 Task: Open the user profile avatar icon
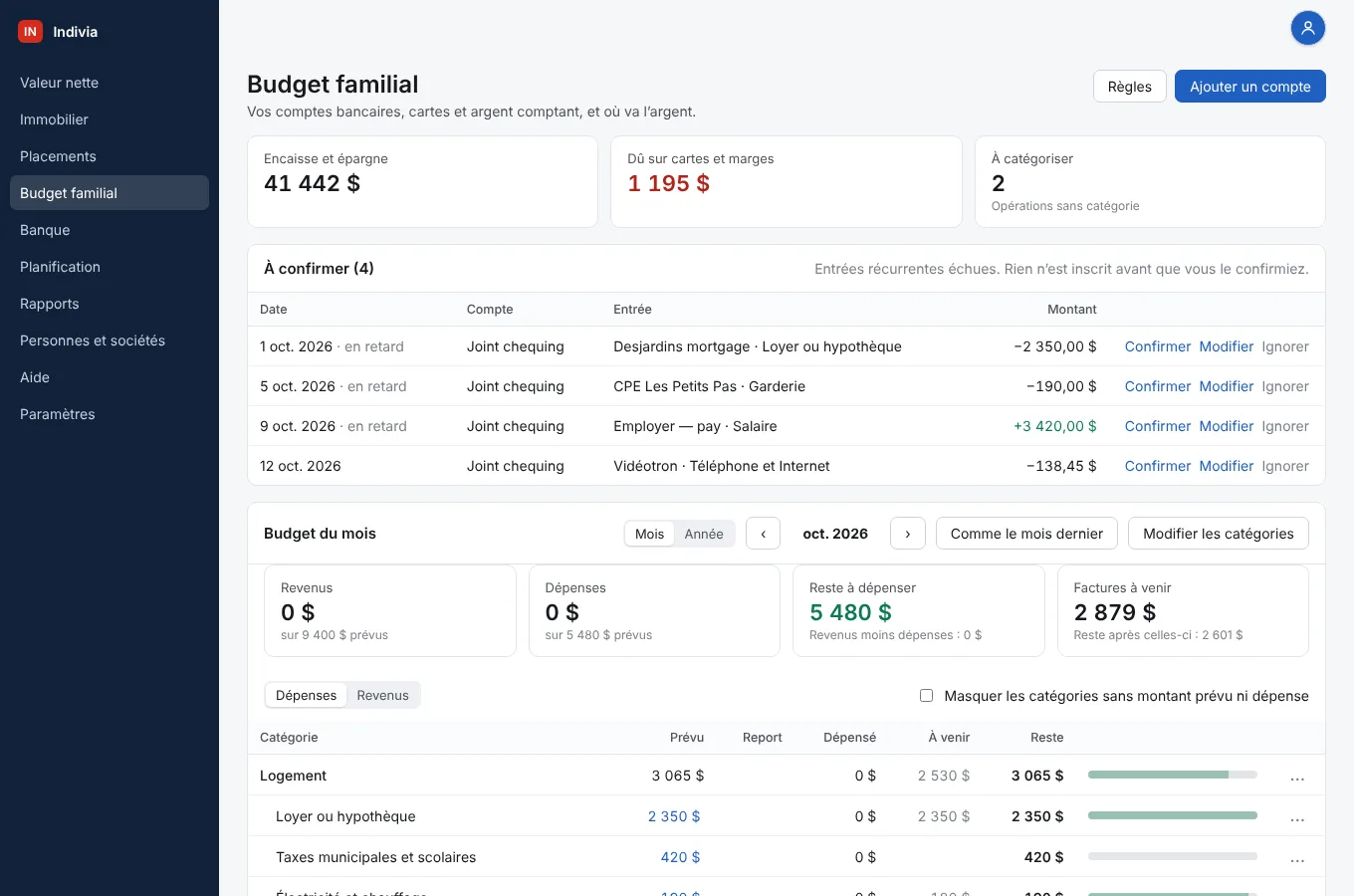pyautogui.click(x=1308, y=28)
